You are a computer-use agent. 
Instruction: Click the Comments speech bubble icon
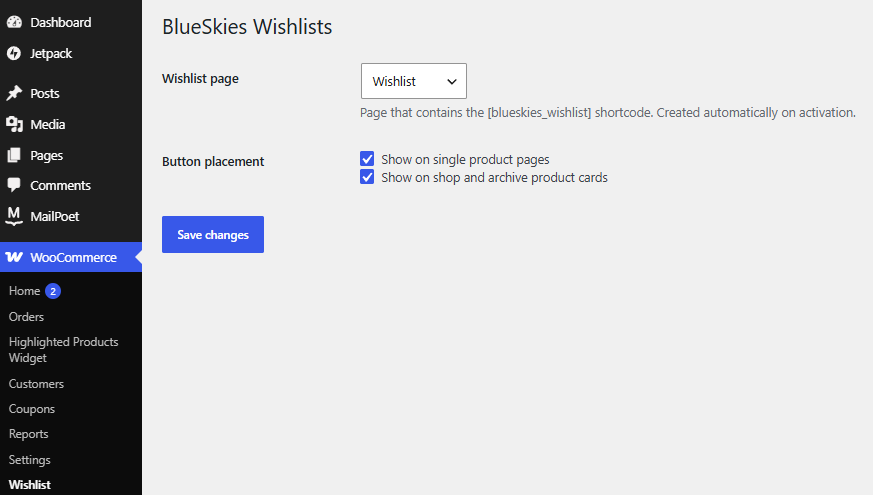(14, 185)
